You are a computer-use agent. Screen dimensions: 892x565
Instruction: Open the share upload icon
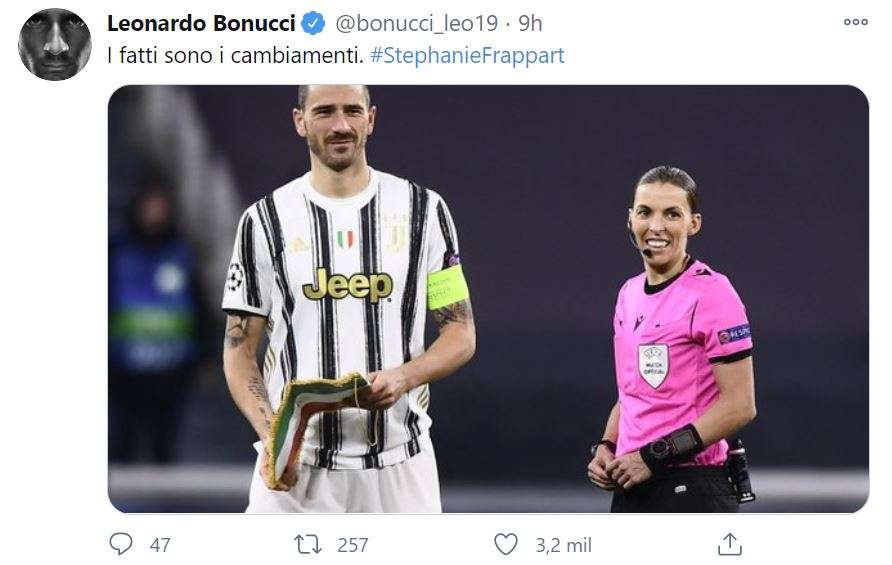tap(730, 544)
